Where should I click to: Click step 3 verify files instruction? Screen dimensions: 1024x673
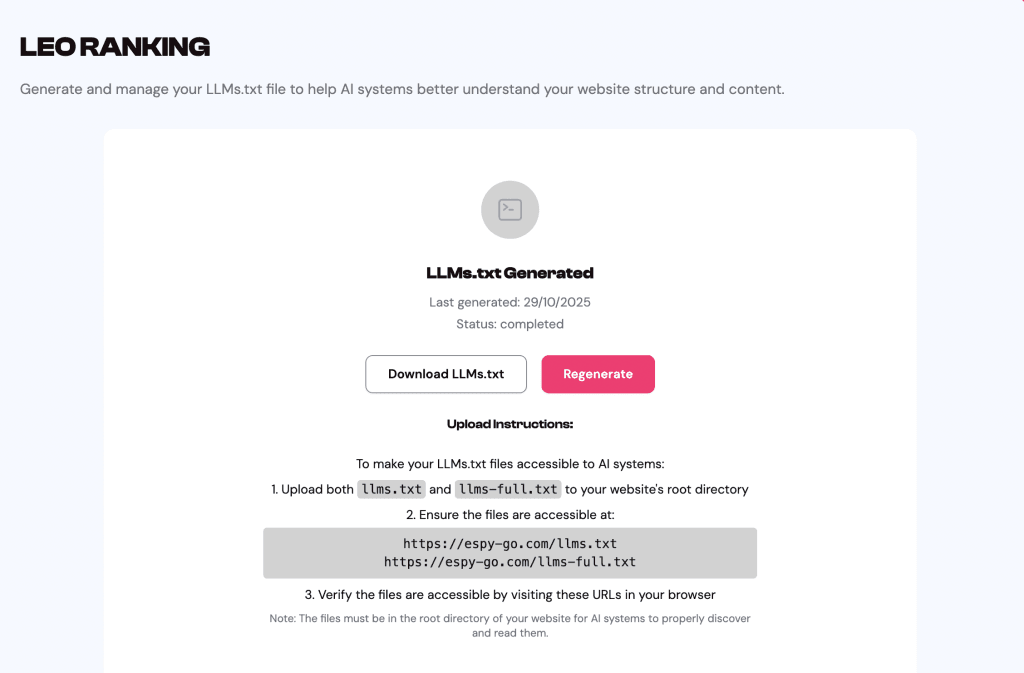tap(510, 595)
